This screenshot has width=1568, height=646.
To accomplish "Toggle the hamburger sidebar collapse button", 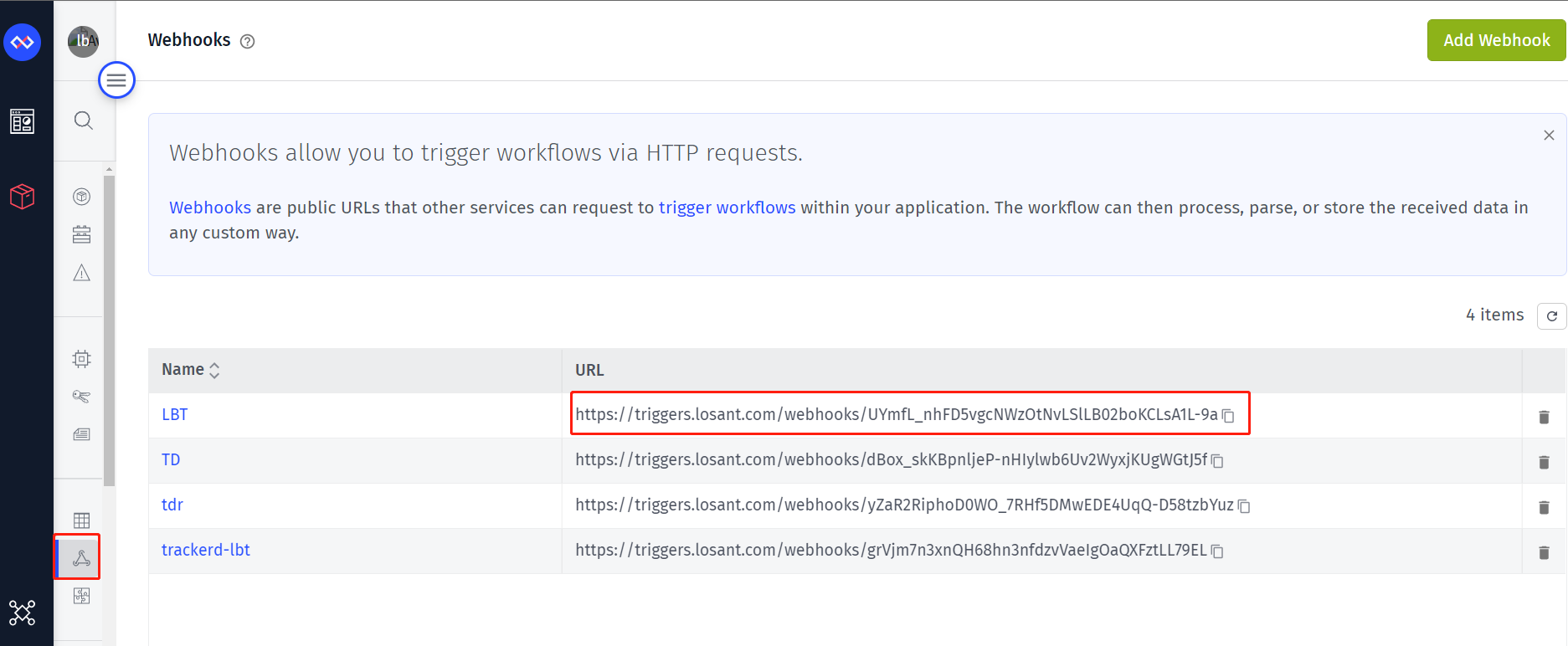I will pos(116,80).
